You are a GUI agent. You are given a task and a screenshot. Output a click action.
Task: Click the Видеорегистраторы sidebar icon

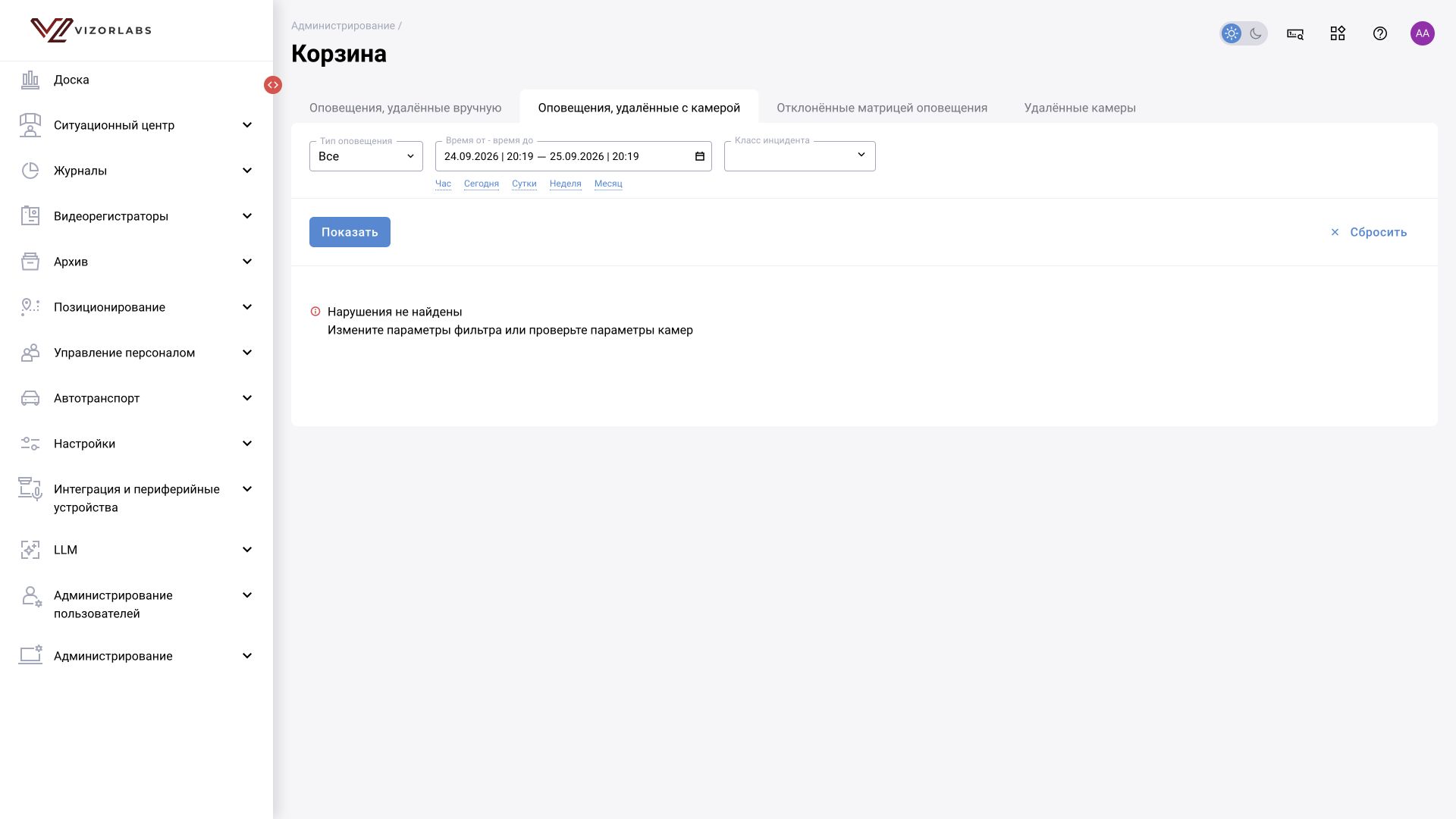coord(30,216)
